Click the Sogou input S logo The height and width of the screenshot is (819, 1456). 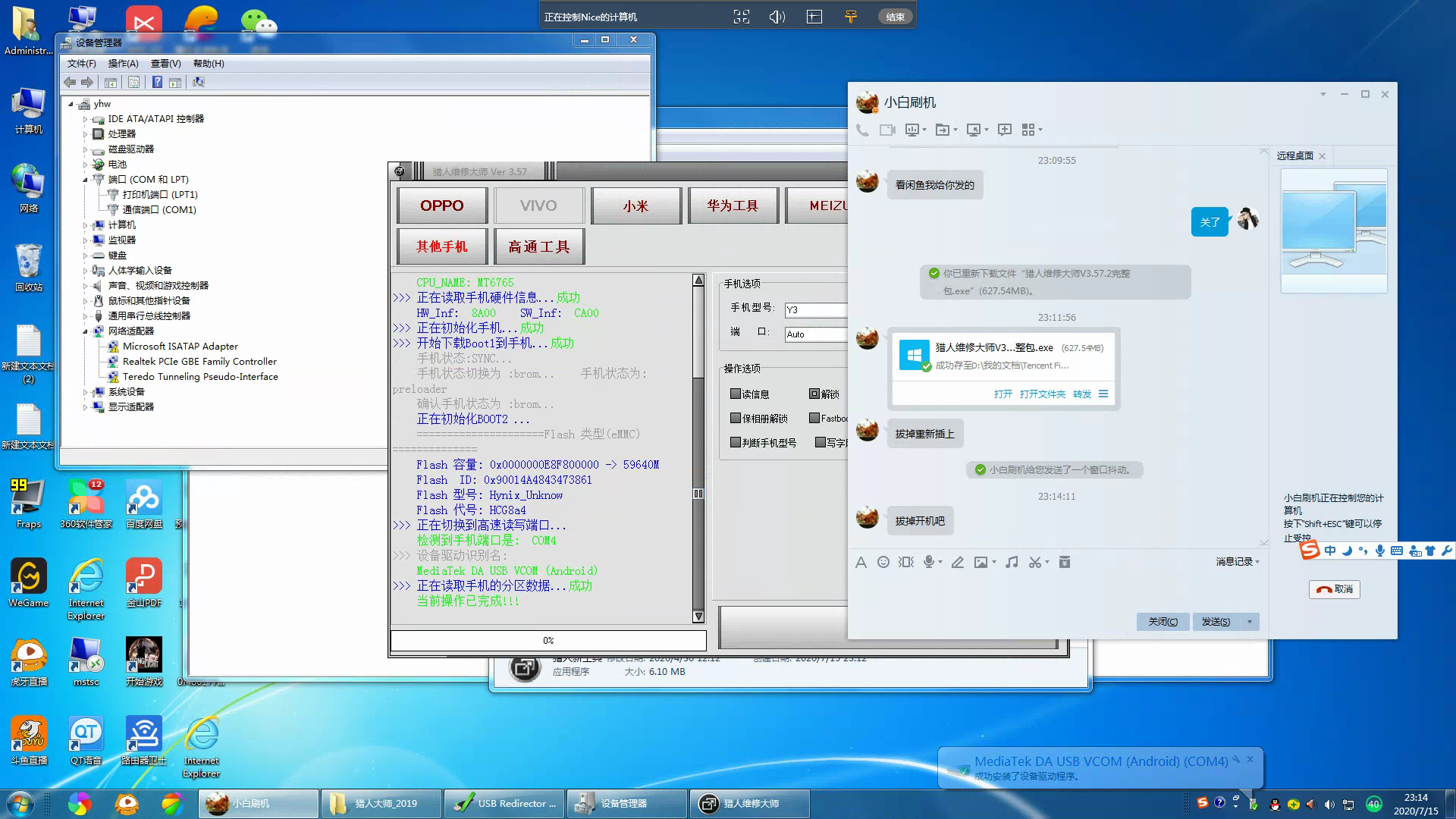tap(1310, 551)
